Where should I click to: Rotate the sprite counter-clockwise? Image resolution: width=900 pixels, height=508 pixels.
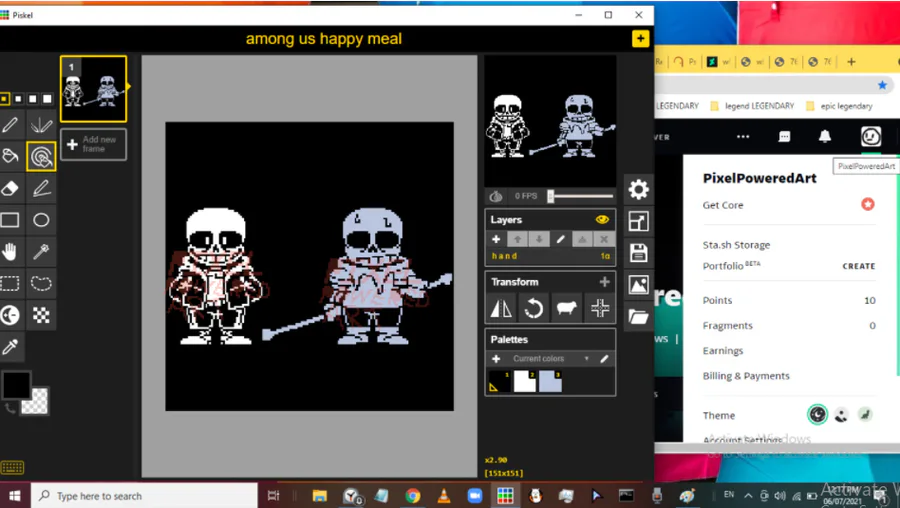(534, 308)
